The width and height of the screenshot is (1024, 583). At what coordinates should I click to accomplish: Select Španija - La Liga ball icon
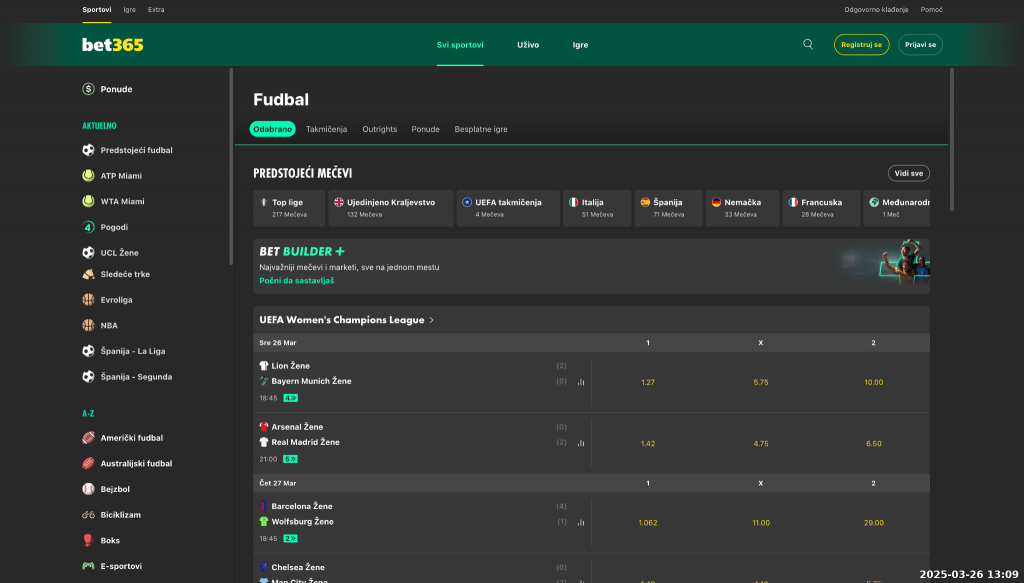88,351
